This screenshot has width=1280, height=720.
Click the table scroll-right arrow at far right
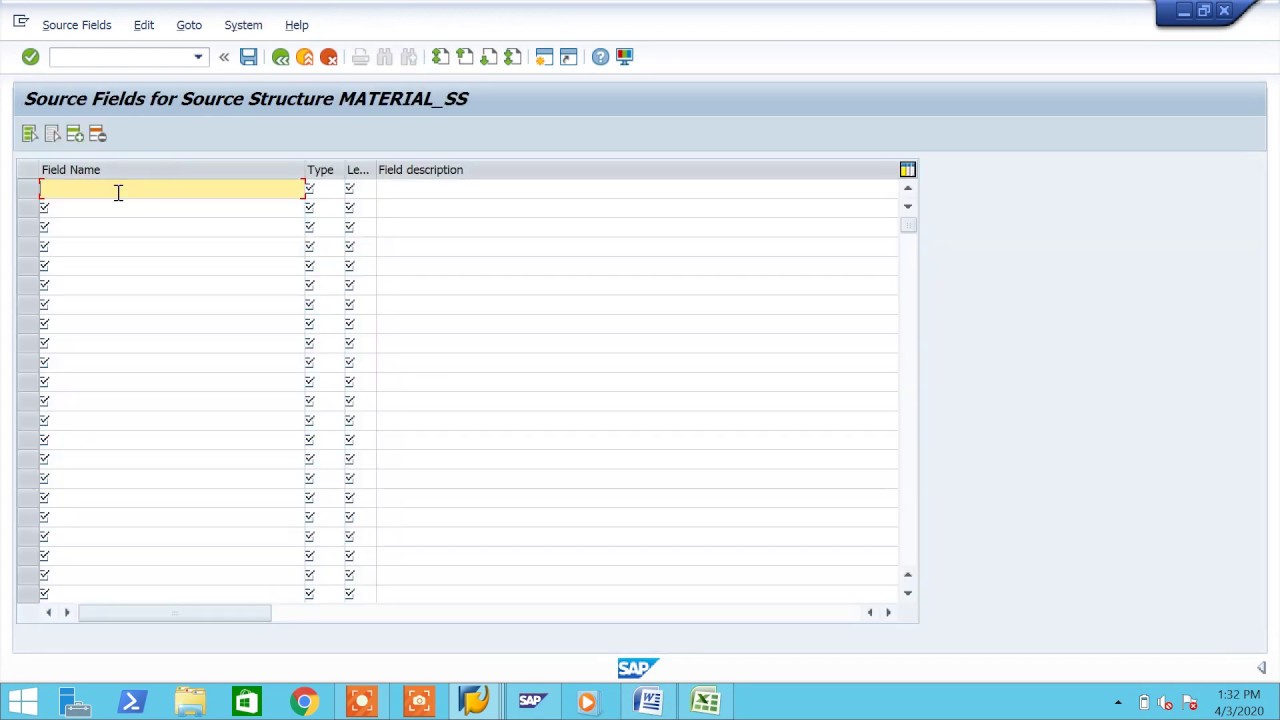click(x=888, y=613)
